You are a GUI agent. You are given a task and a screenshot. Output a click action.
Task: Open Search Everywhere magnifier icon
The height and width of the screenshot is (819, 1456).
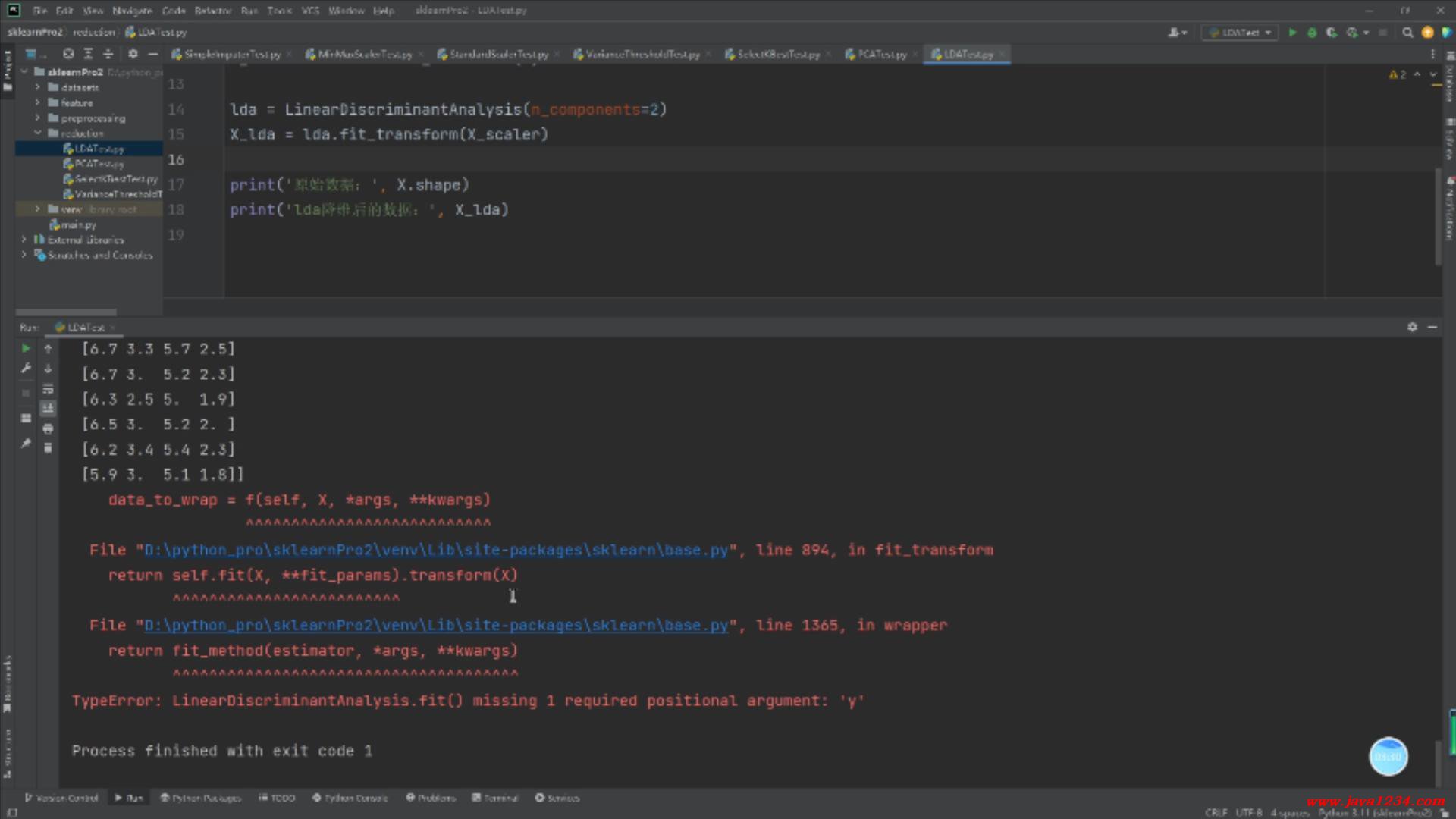1407,33
